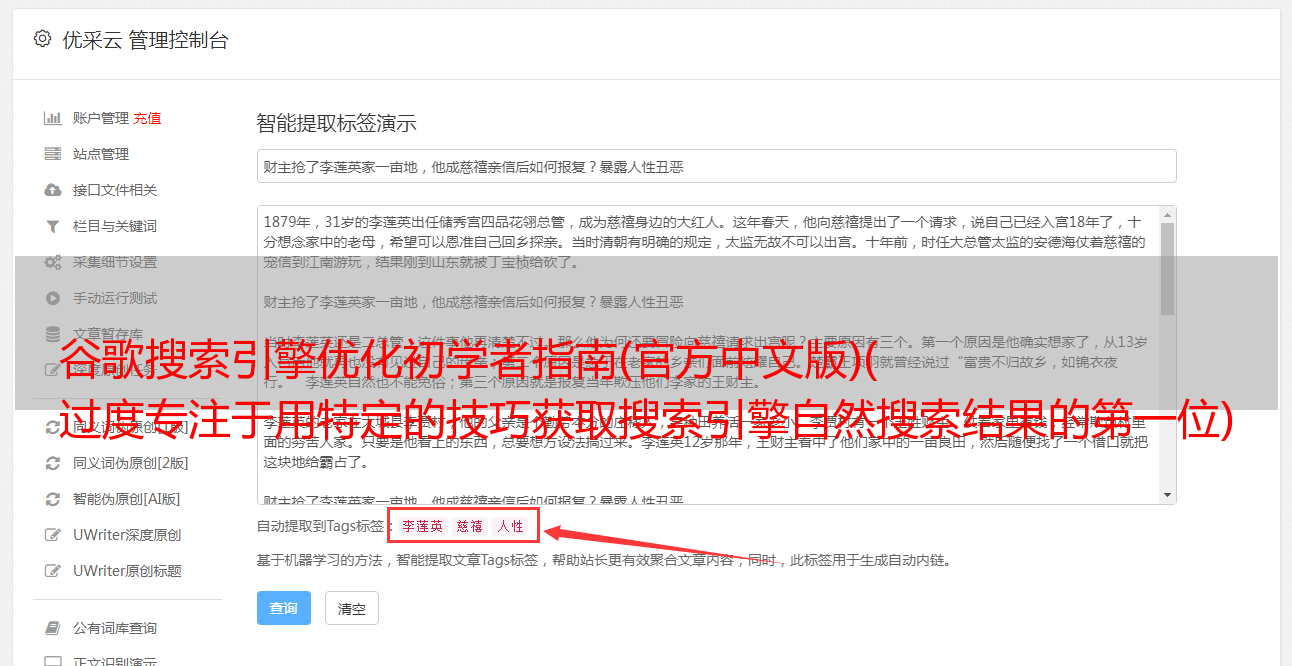This screenshot has width=1292, height=666.
Task: Click the filter icon for 栏目与关键词
Action: [x=53, y=226]
